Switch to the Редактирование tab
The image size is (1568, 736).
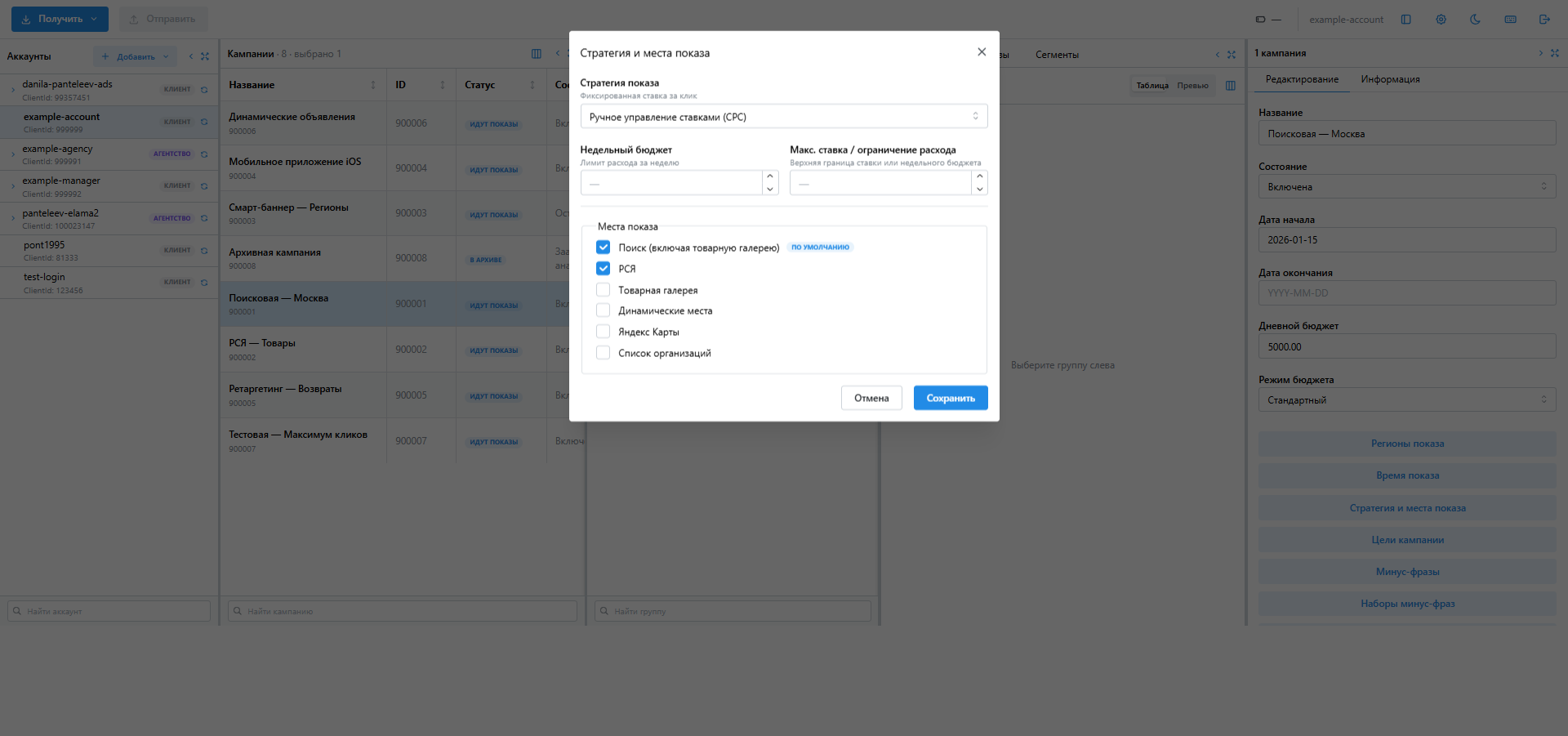pyautogui.click(x=1302, y=79)
